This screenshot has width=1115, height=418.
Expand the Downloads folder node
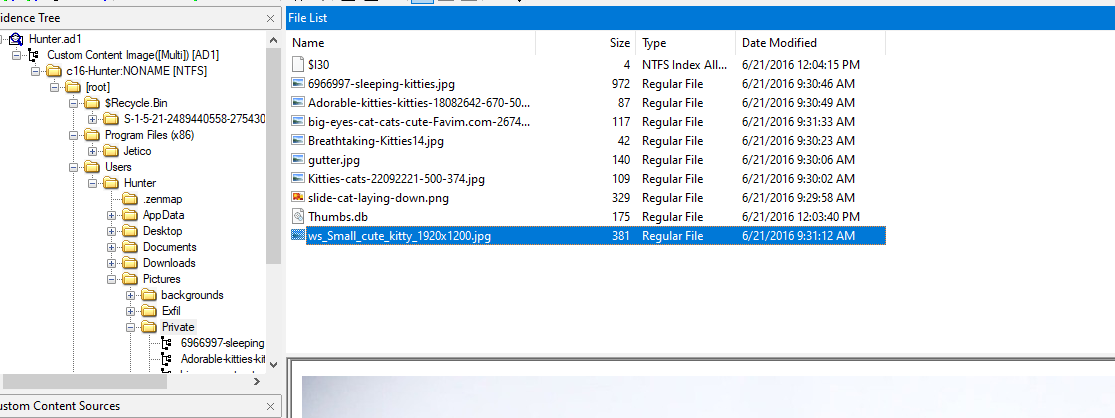click(x=112, y=263)
